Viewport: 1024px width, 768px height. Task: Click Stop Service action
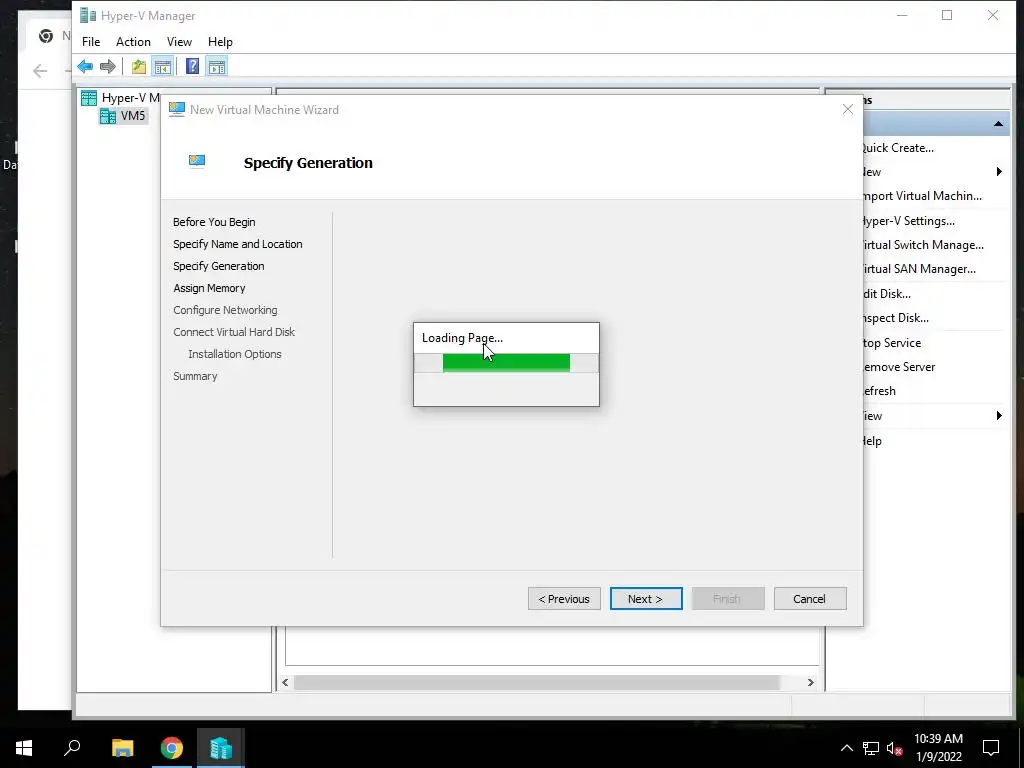[x=891, y=343]
